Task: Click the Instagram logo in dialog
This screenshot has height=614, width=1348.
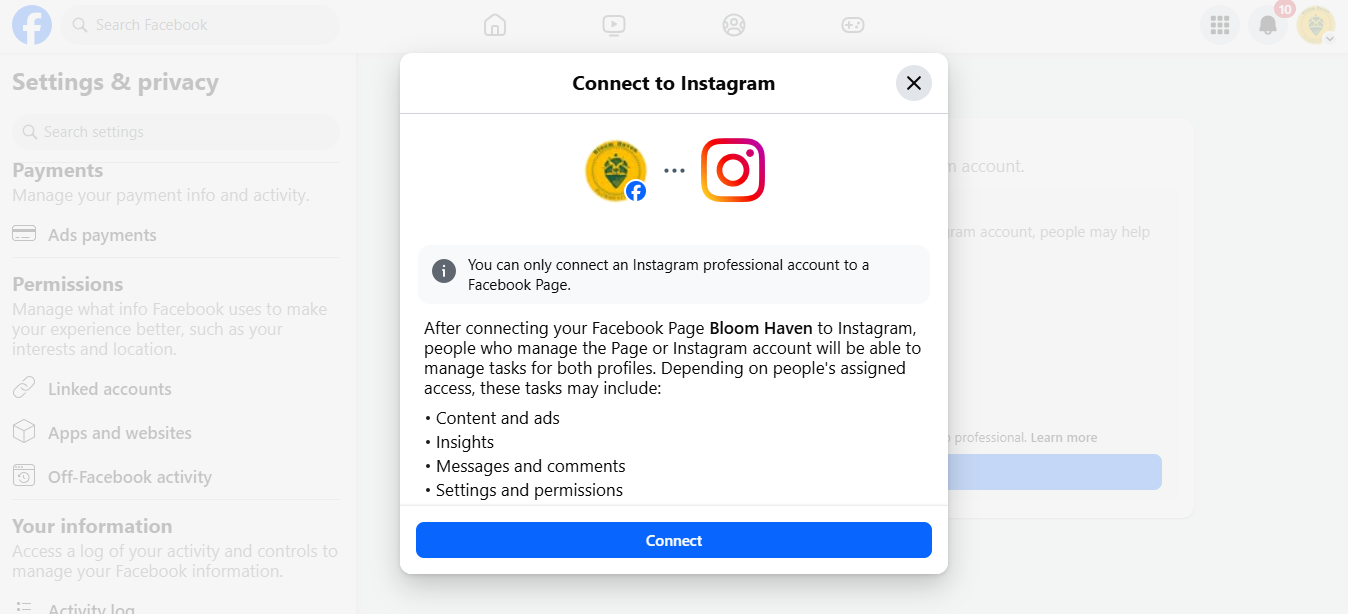Action: [733, 170]
